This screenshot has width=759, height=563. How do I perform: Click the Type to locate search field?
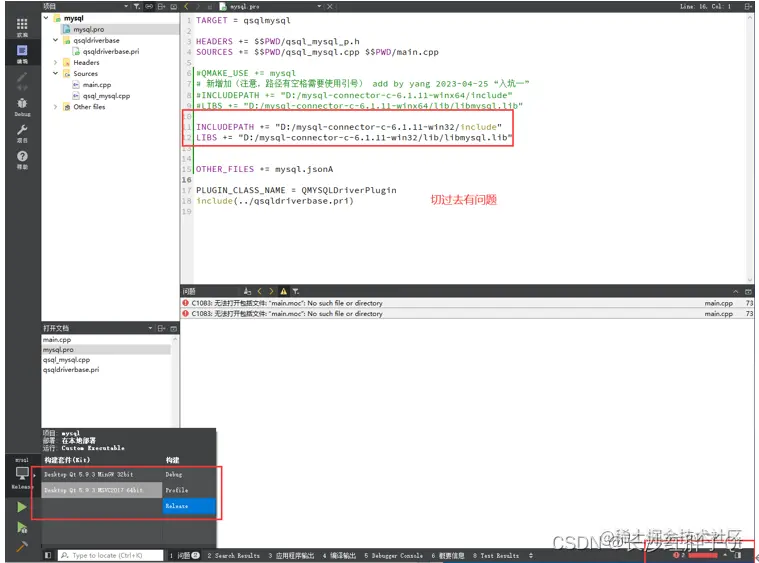click(x=111, y=555)
